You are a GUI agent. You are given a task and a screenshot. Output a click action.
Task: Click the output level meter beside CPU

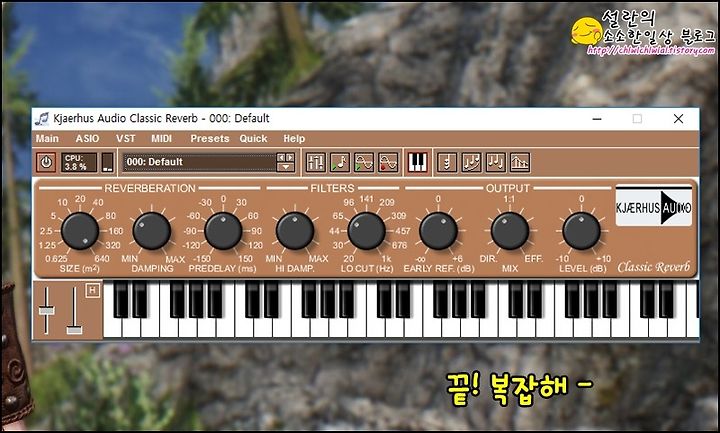pyautogui.click(x=107, y=162)
